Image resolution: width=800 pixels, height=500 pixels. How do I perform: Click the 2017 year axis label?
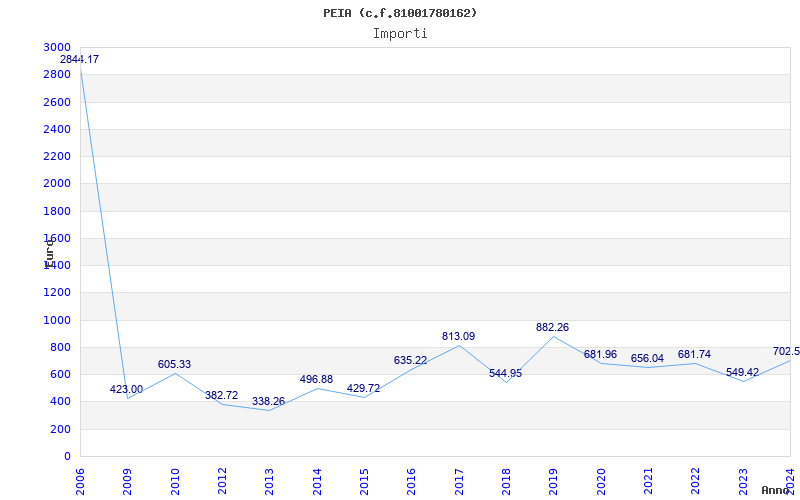tap(459, 482)
